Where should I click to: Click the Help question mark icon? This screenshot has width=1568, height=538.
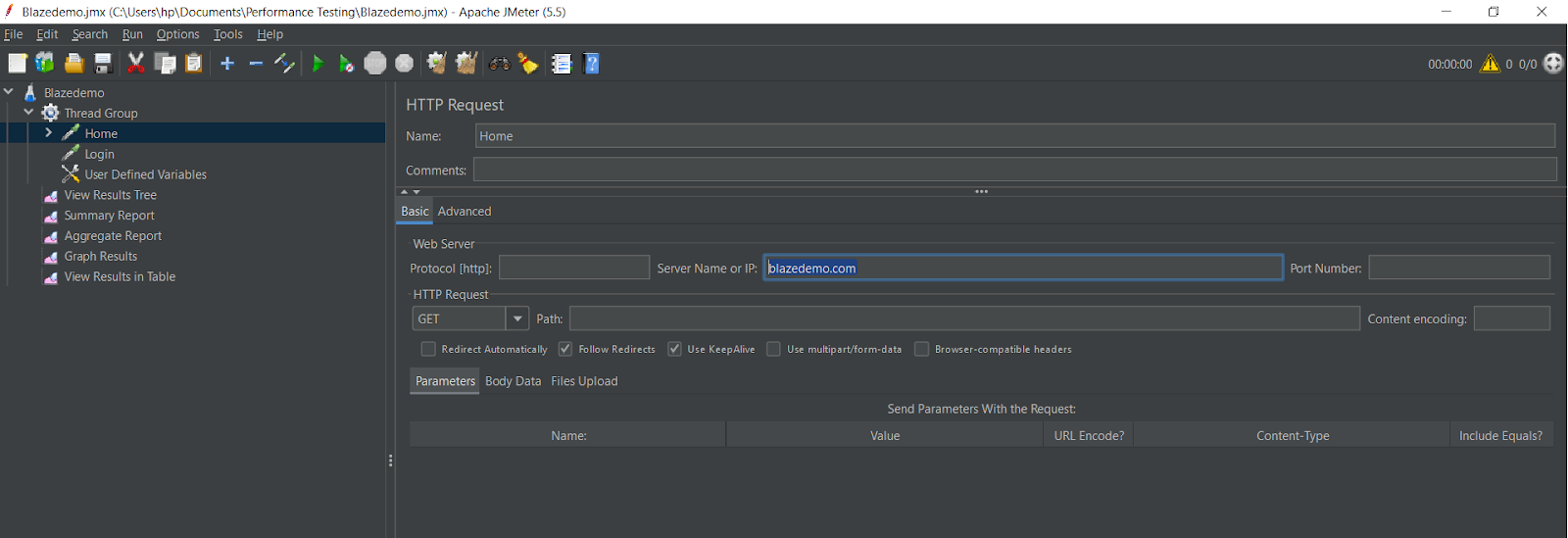(x=591, y=64)
